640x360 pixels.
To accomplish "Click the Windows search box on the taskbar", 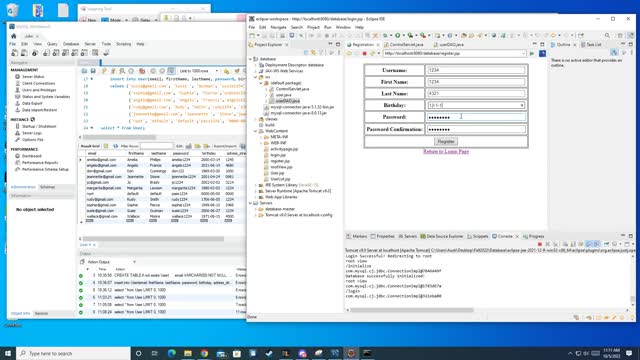I will click(x=73, y=353).
